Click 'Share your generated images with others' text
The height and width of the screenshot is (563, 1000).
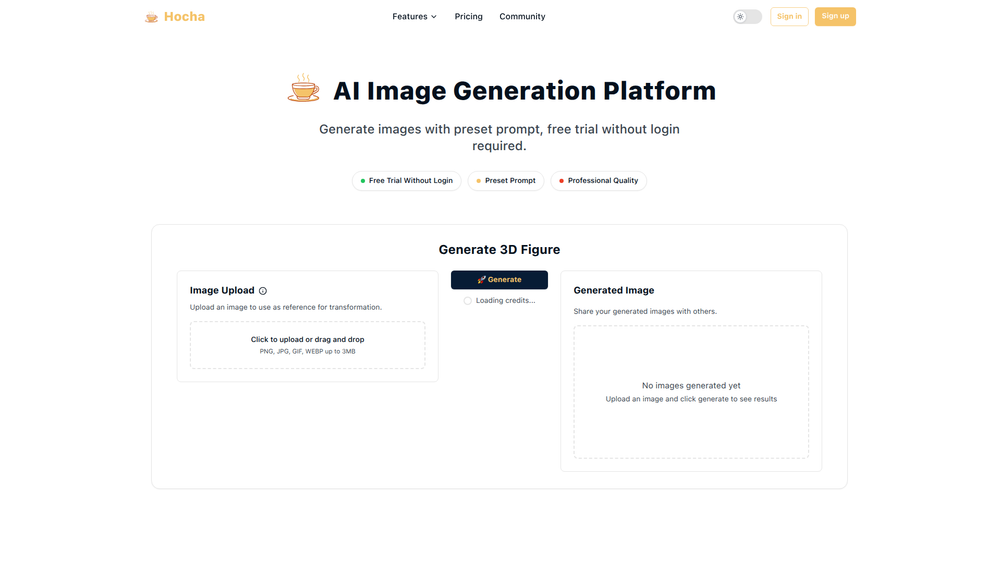[645, 311]
